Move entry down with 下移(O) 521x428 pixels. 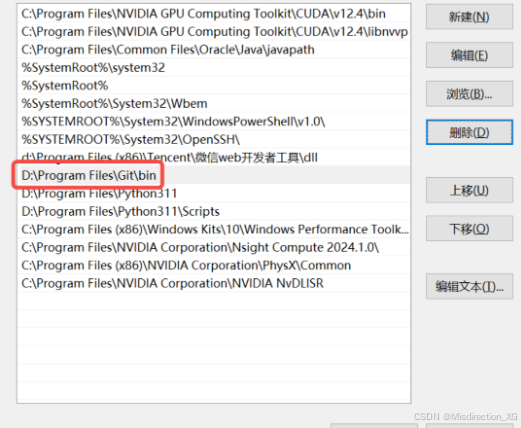tap(469, 229)
